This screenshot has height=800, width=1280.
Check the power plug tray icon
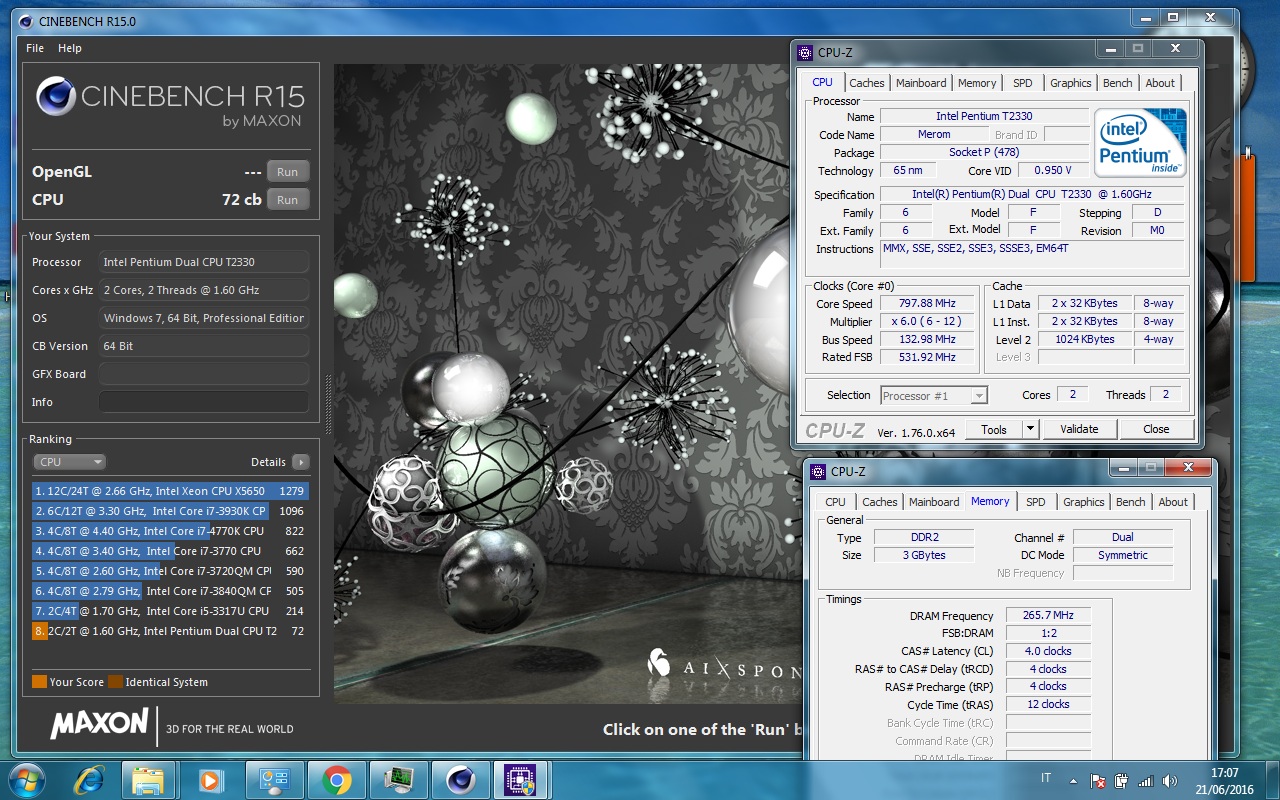[x=1121, y=780]
